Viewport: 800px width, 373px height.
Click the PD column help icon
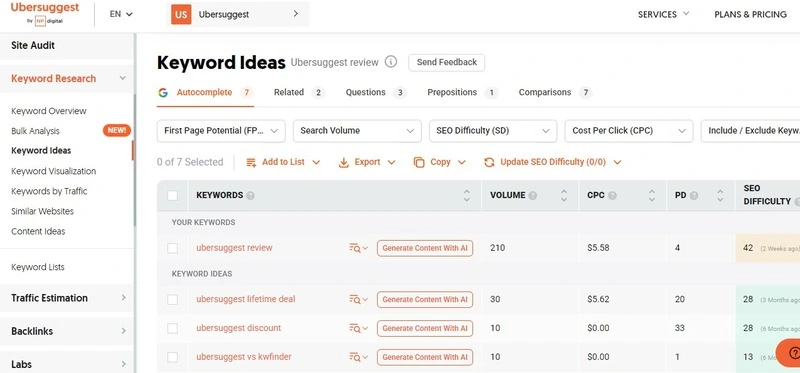(x=694, y=195)
